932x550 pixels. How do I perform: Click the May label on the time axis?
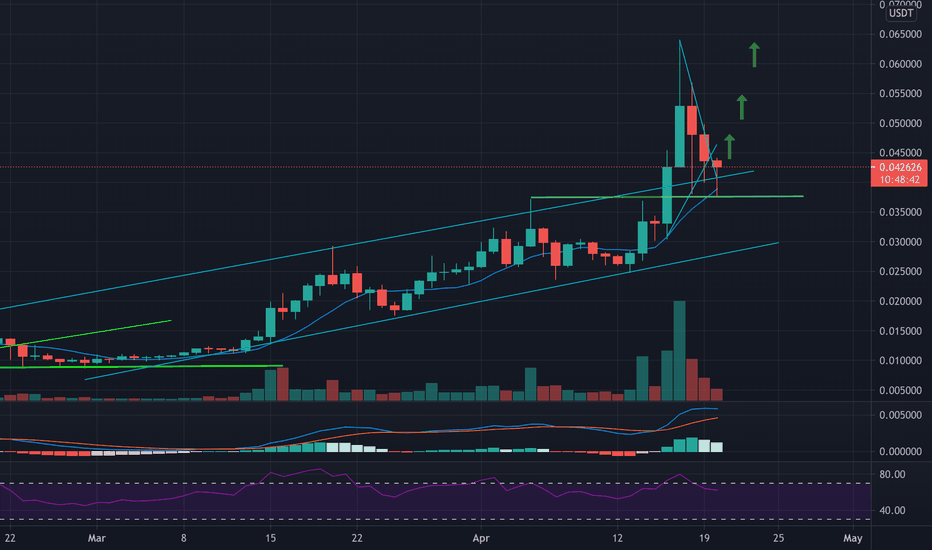[853, 538]
